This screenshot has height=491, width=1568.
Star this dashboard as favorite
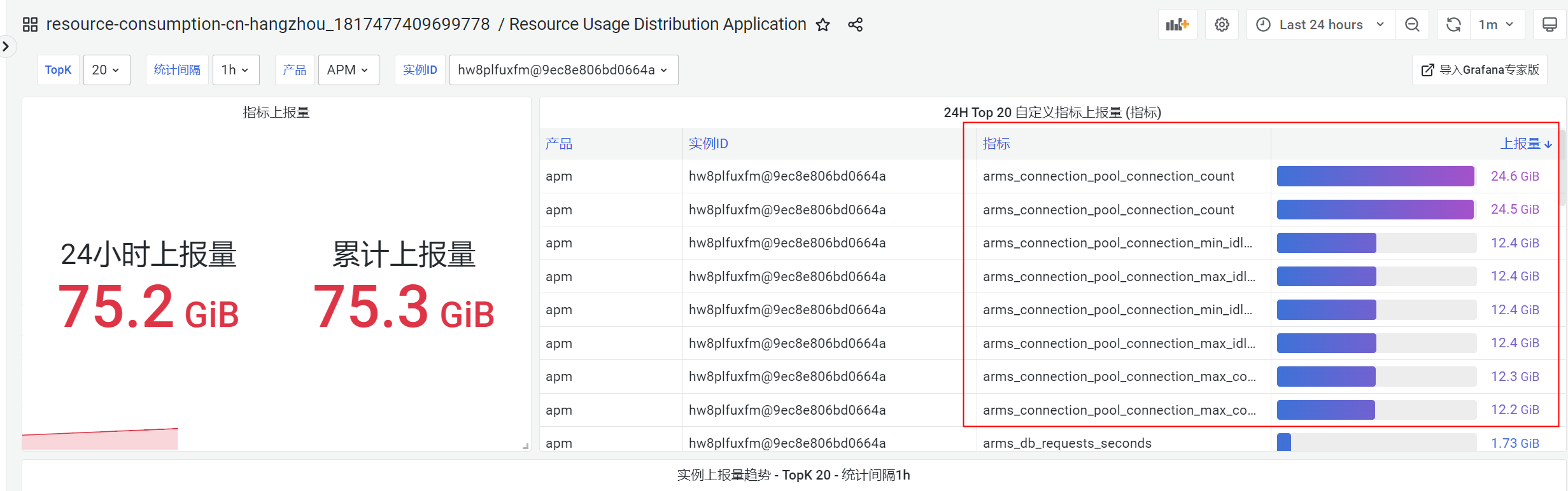tap(823, 25)
